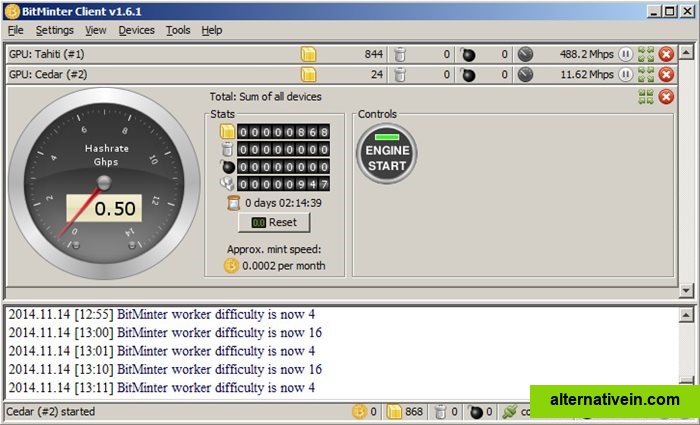Click the bitcoin mint speed icon
Screen dimensions: 700x425
coord(231,266)
